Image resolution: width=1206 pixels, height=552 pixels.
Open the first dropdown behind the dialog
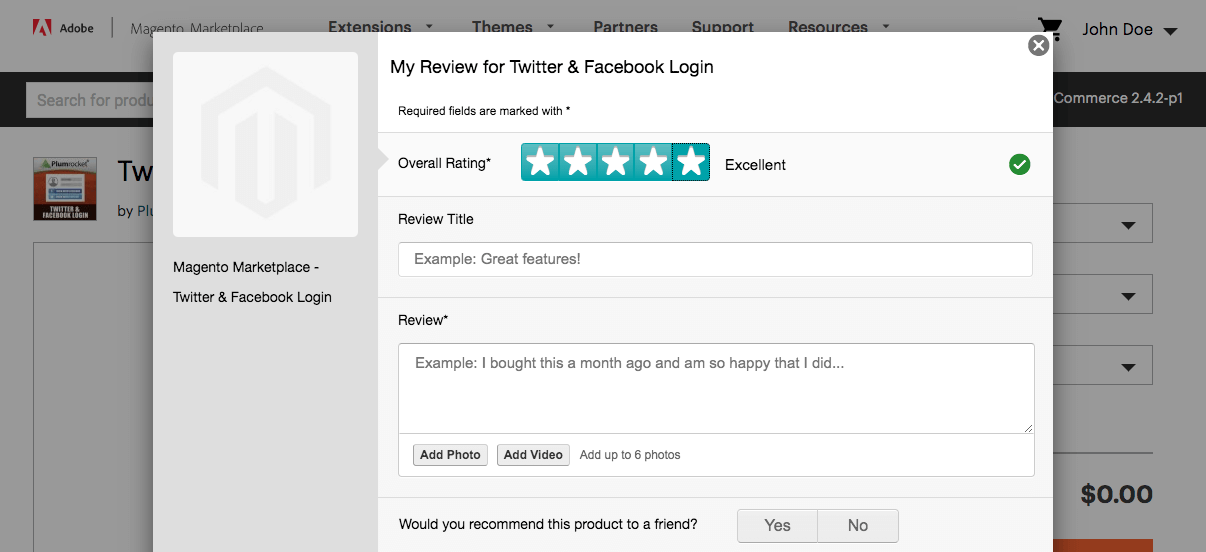1102,224
